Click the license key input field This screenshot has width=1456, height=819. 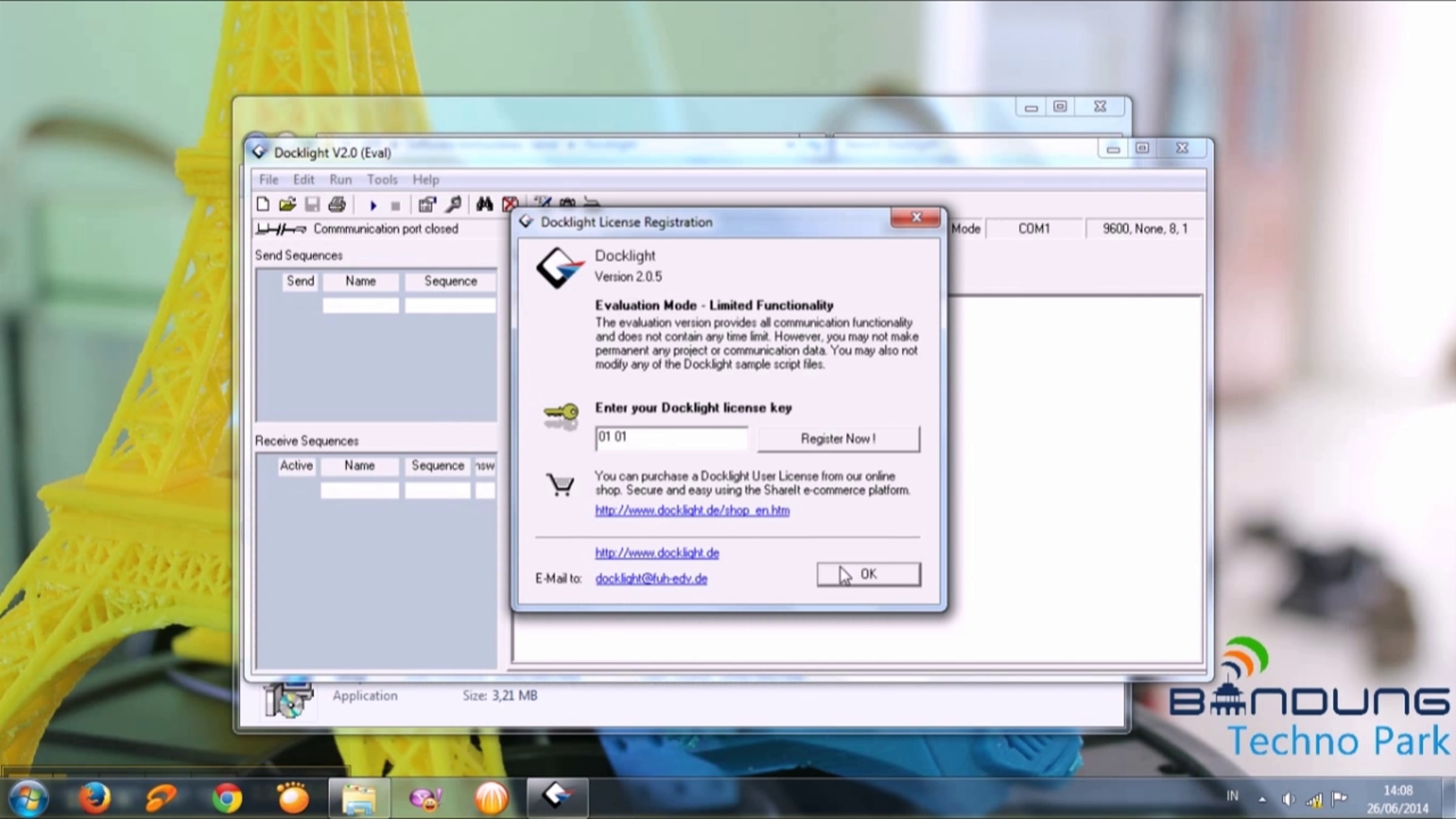tap(672, 438)
